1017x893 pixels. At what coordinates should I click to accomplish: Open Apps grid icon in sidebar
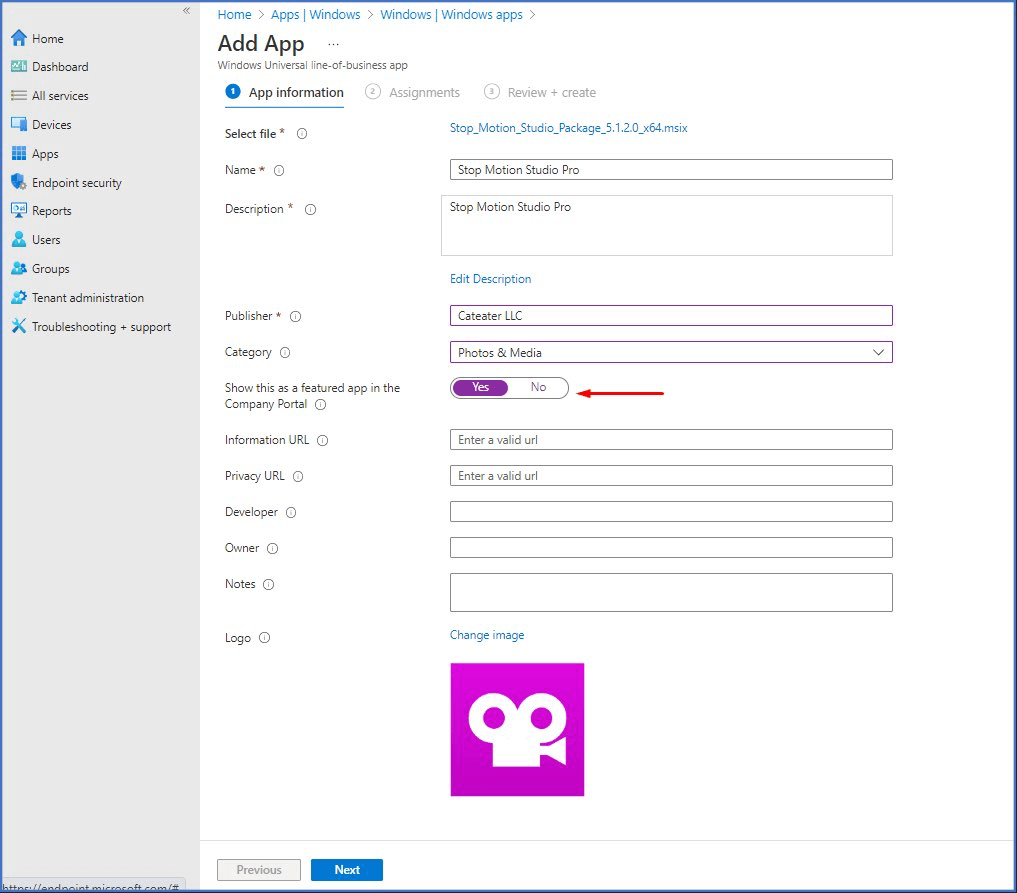point(19,154)
